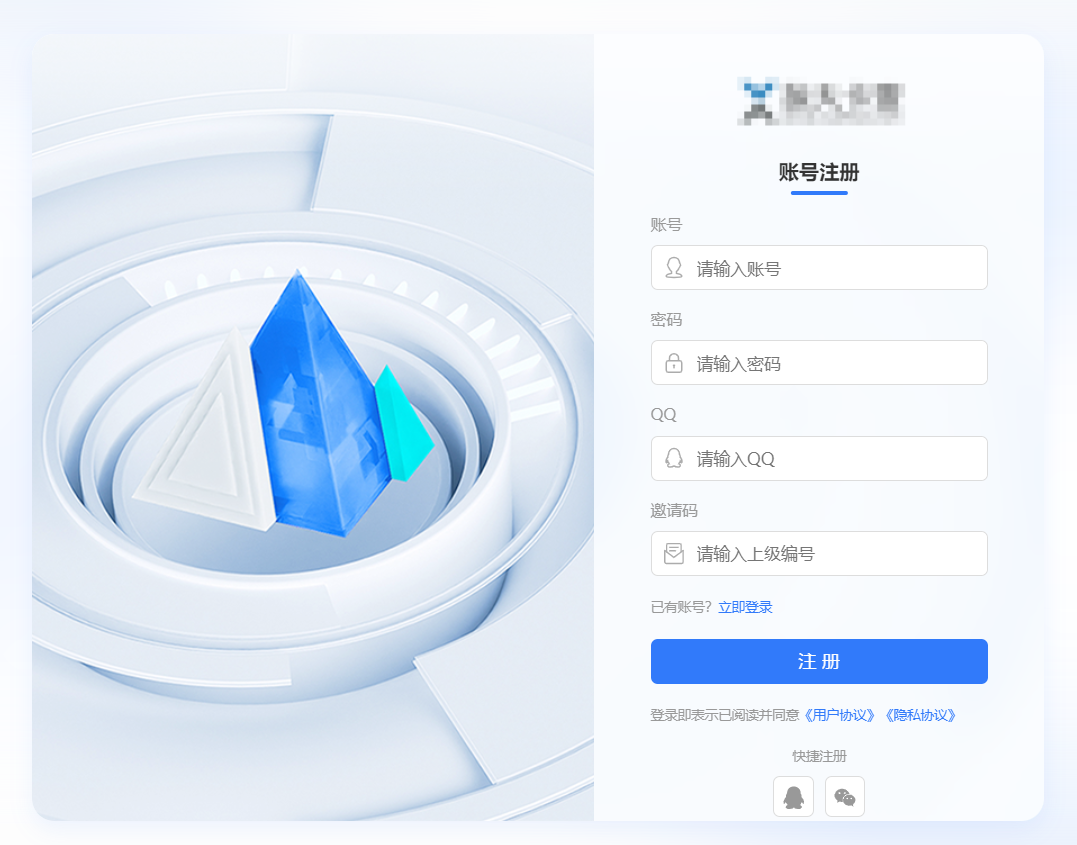The image size is (1077, 845).
Task: Open the 立即登录 link
Action: 745,607
